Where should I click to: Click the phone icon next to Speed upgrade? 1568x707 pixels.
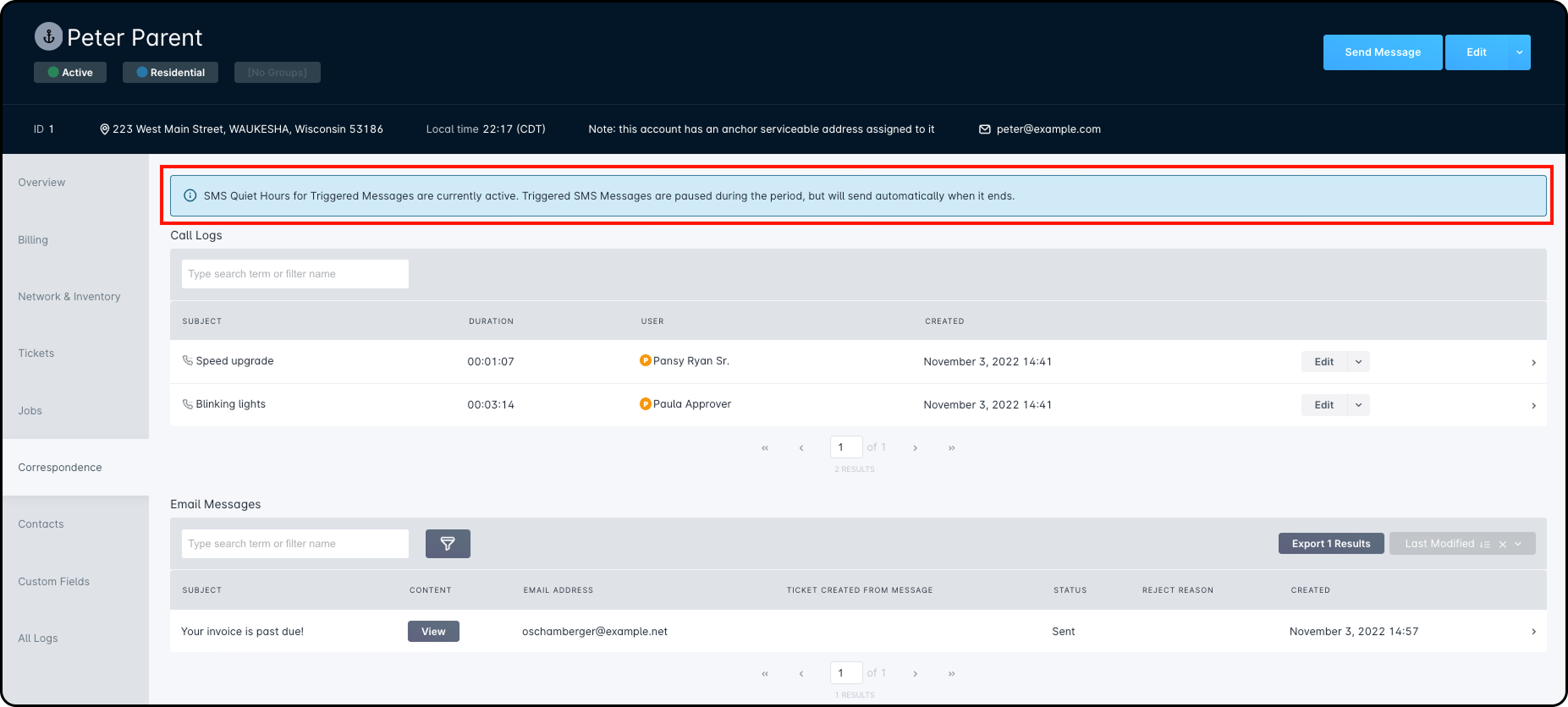pyautogui.click(x=188, y=360)
